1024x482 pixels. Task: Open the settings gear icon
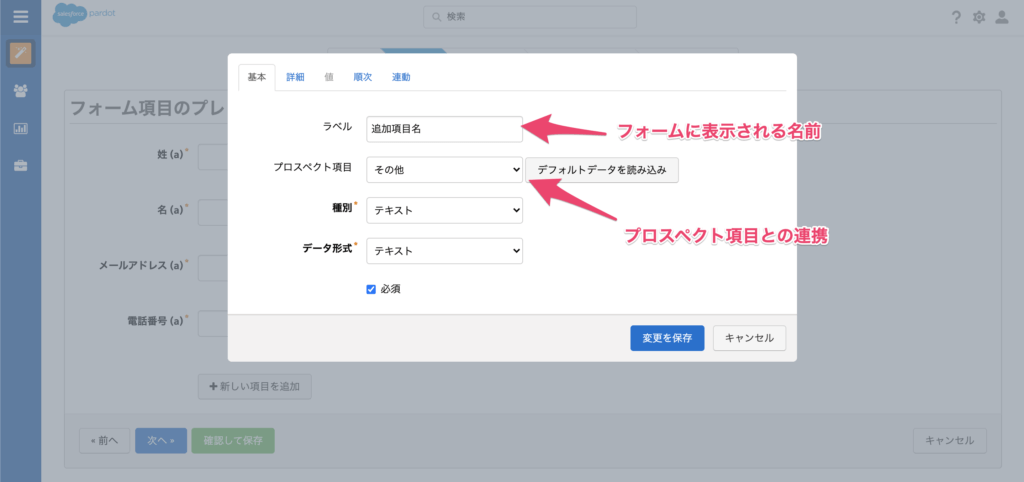(979, 17)
